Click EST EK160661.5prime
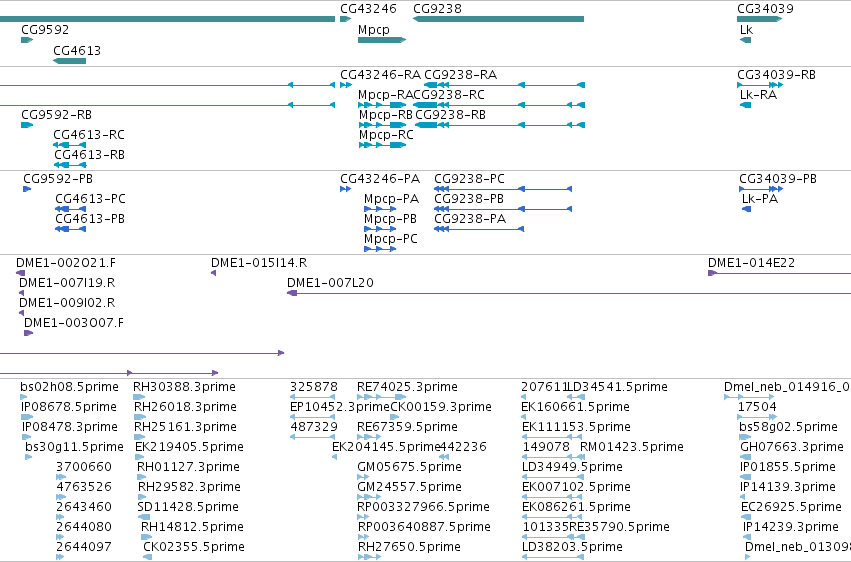This screenshot has width=851, height=562. pos(575,407)
